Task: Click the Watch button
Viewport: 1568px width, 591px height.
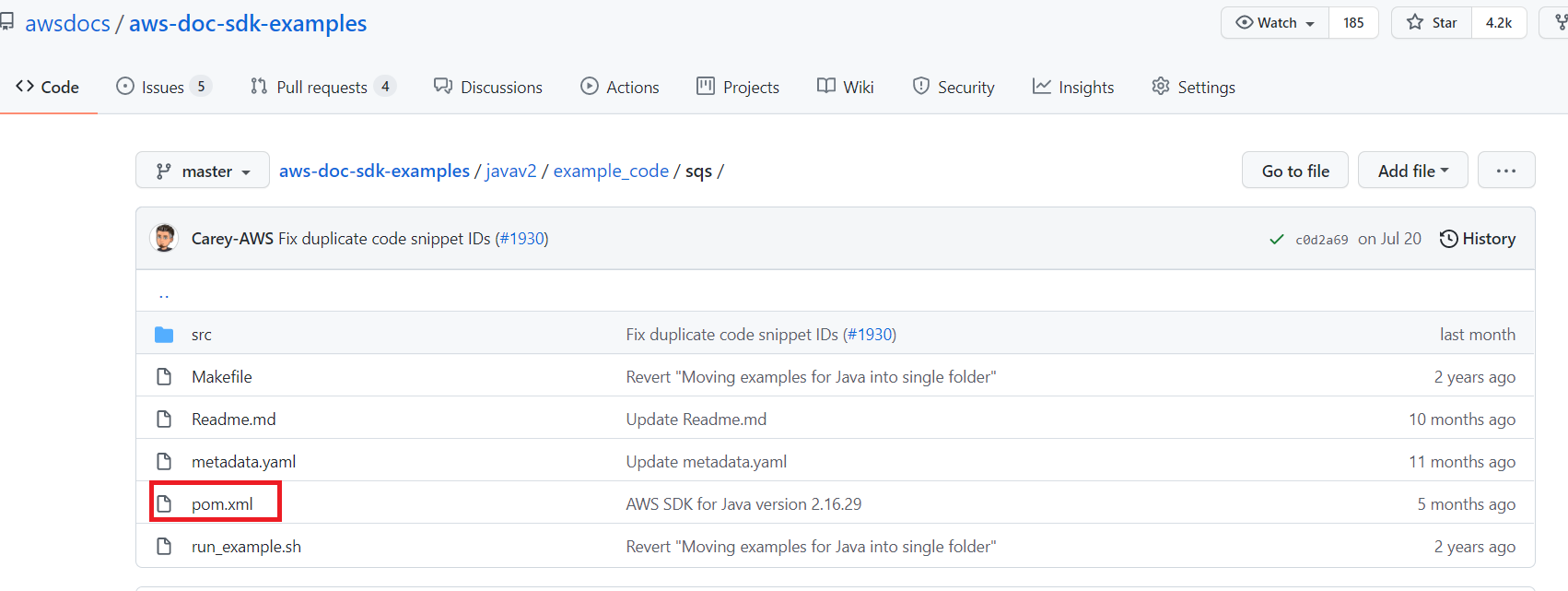Action: (1275, 23)
